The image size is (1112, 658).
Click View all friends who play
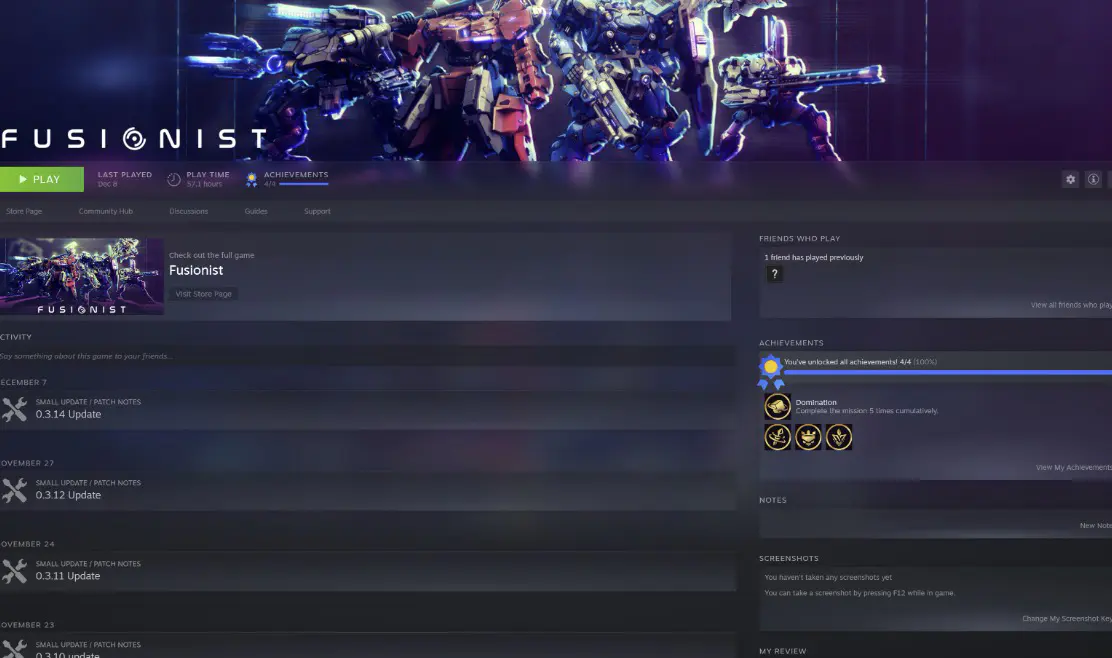pos(1071,305)
